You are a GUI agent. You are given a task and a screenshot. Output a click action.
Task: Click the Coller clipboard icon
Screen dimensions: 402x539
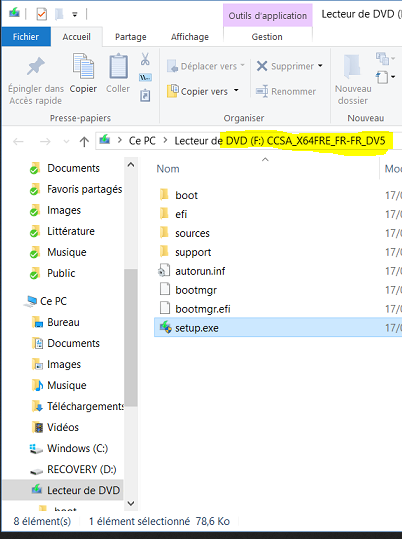click(x=118, y=66)
